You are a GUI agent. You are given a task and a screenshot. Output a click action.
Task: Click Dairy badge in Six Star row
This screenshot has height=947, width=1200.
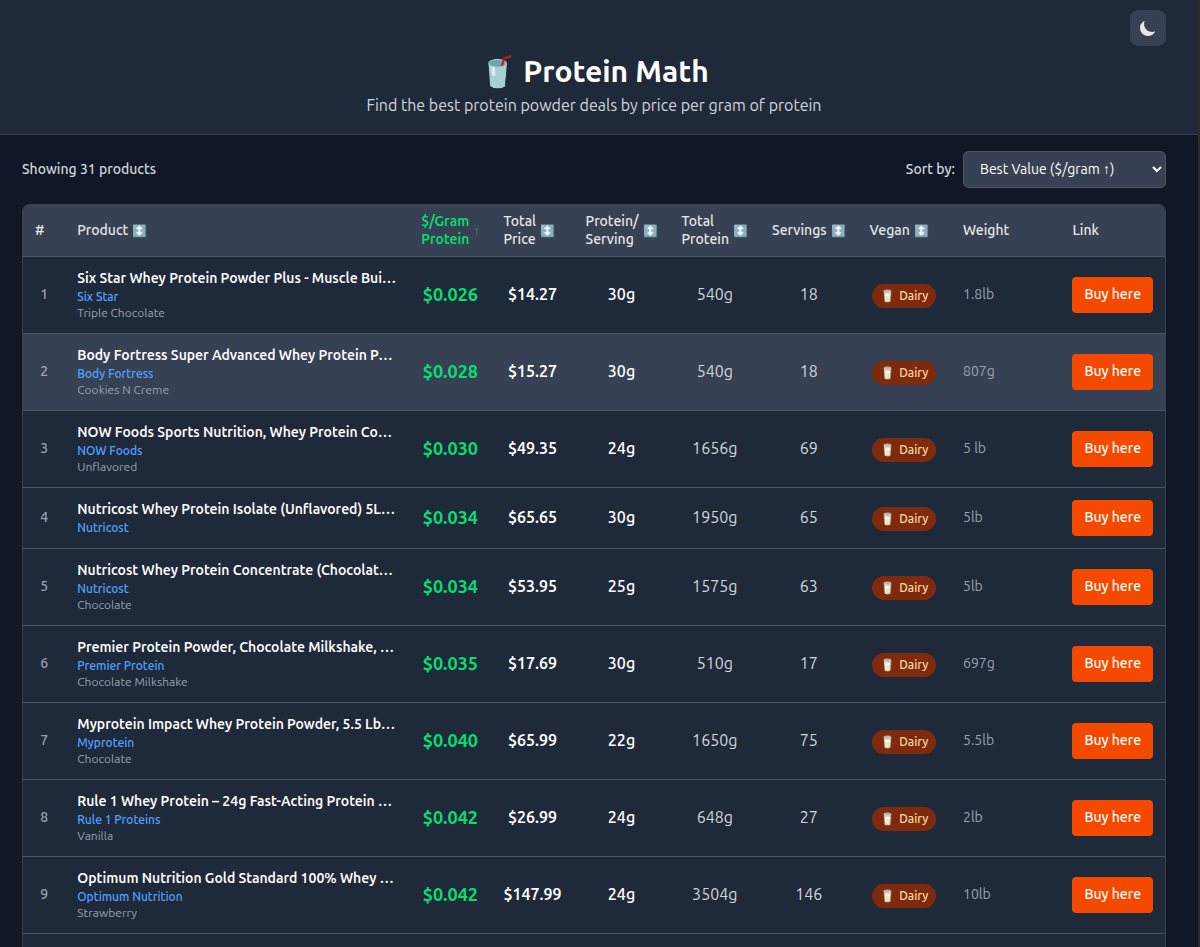coord(904,296)
